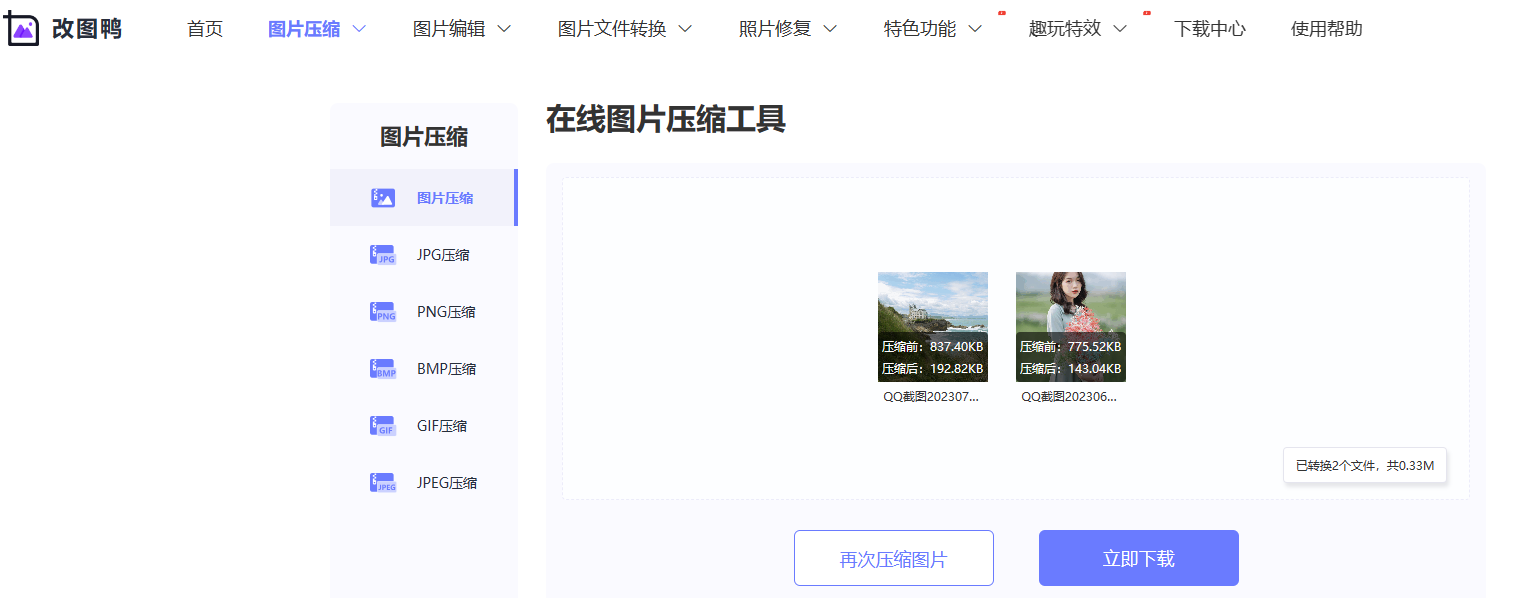Open the BMP压缩 compression tool

pos(446,368)
